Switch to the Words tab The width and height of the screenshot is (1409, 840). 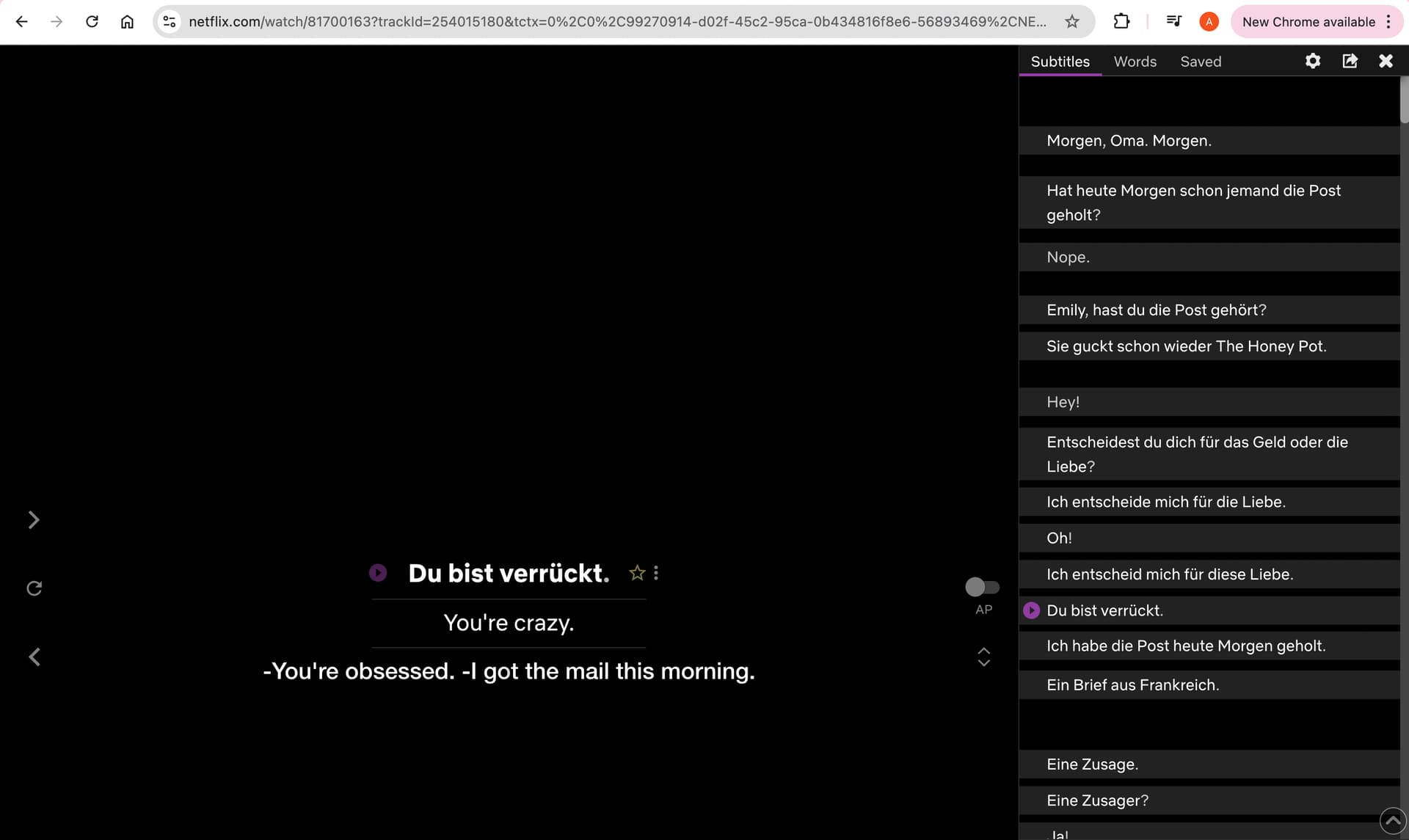(1135, 62)
